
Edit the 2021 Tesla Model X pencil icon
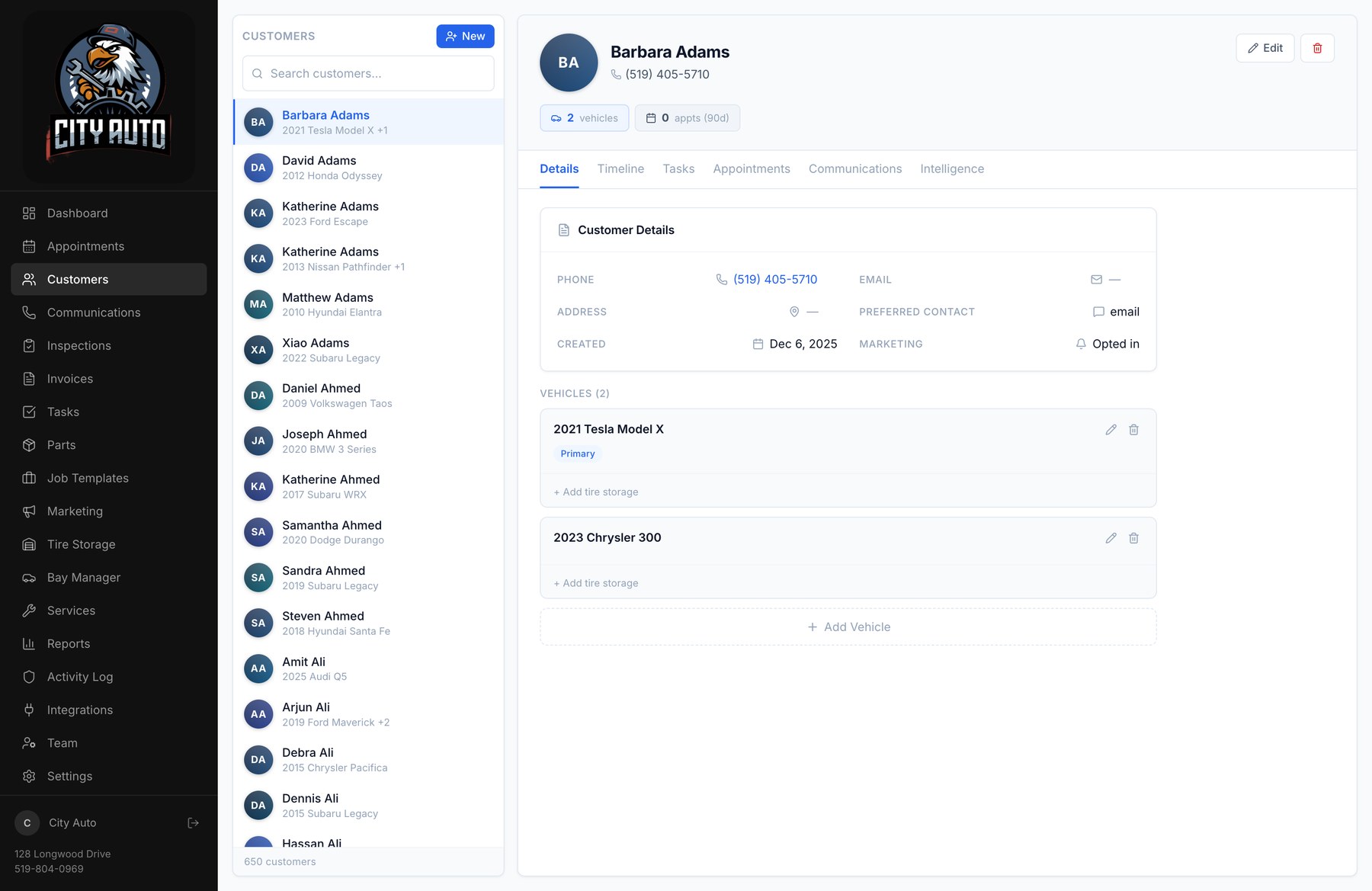click(x=1111, y=430)
